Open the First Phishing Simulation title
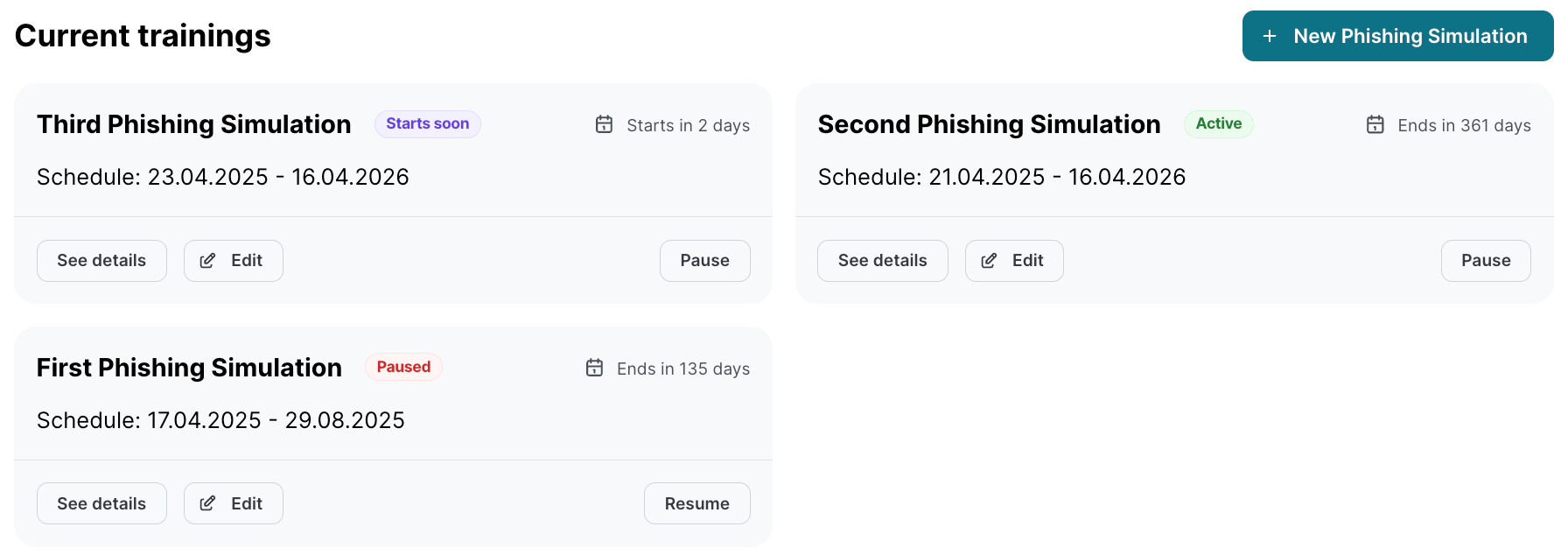Image resolution: width=1568 pixels, height=555 pixels. 189,368
